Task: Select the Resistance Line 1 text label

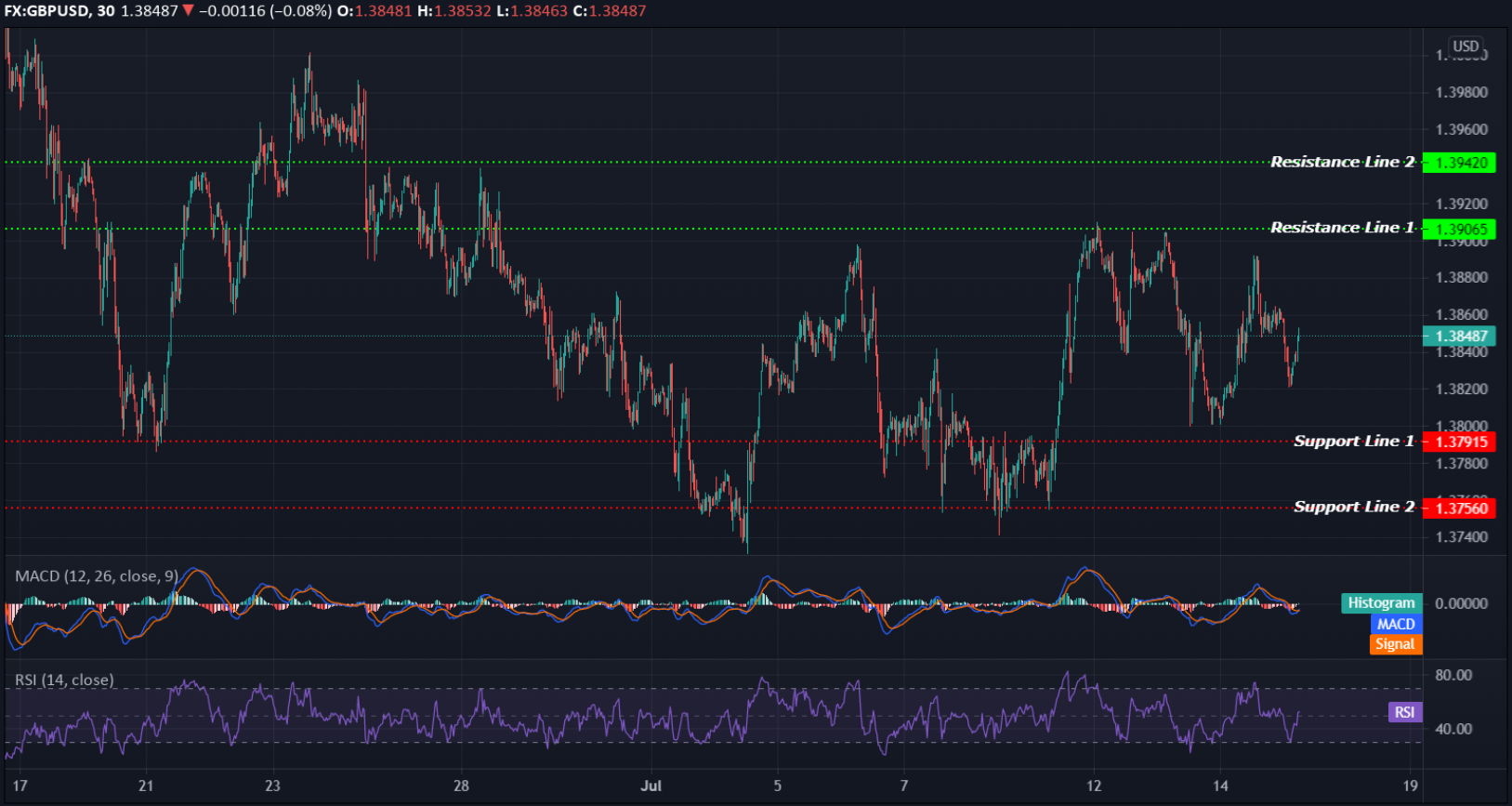Action: coord(1342,228)
